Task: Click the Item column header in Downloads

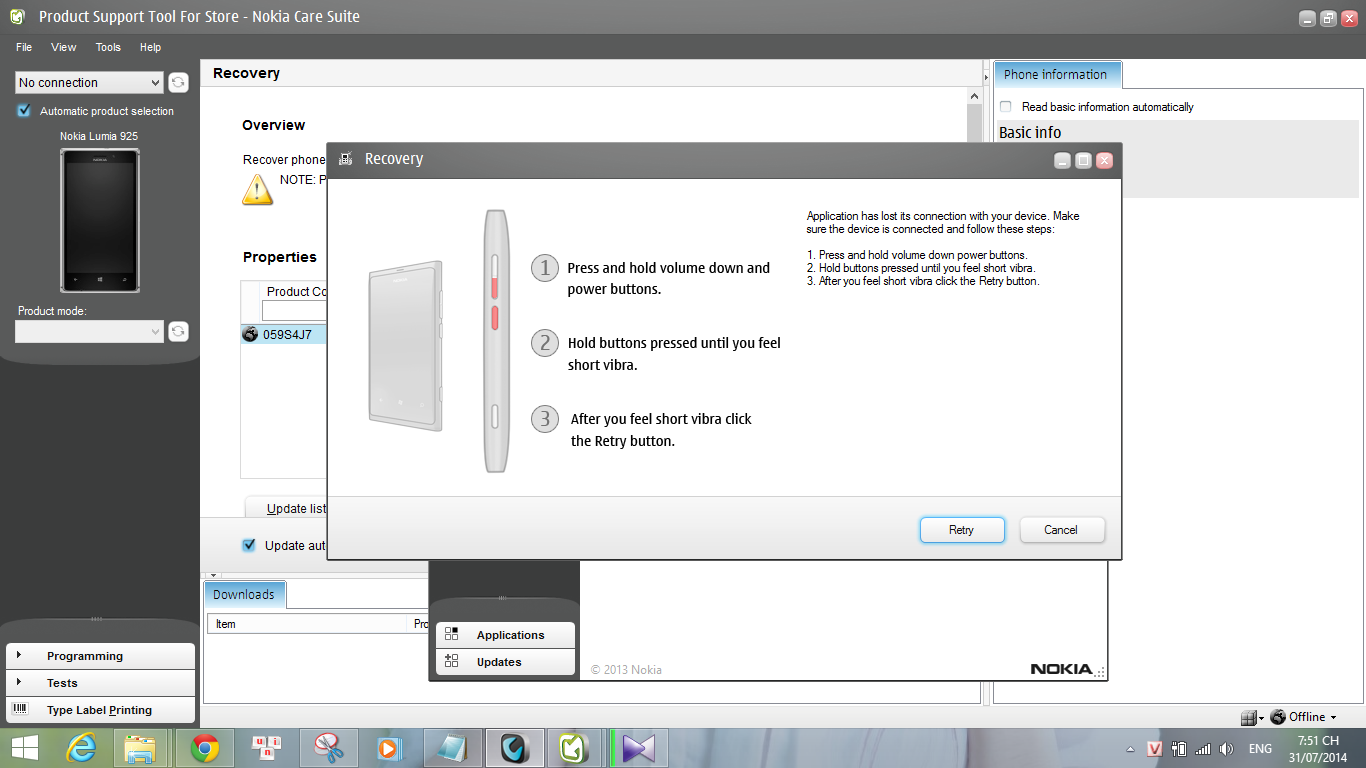Action: [309, 623]
